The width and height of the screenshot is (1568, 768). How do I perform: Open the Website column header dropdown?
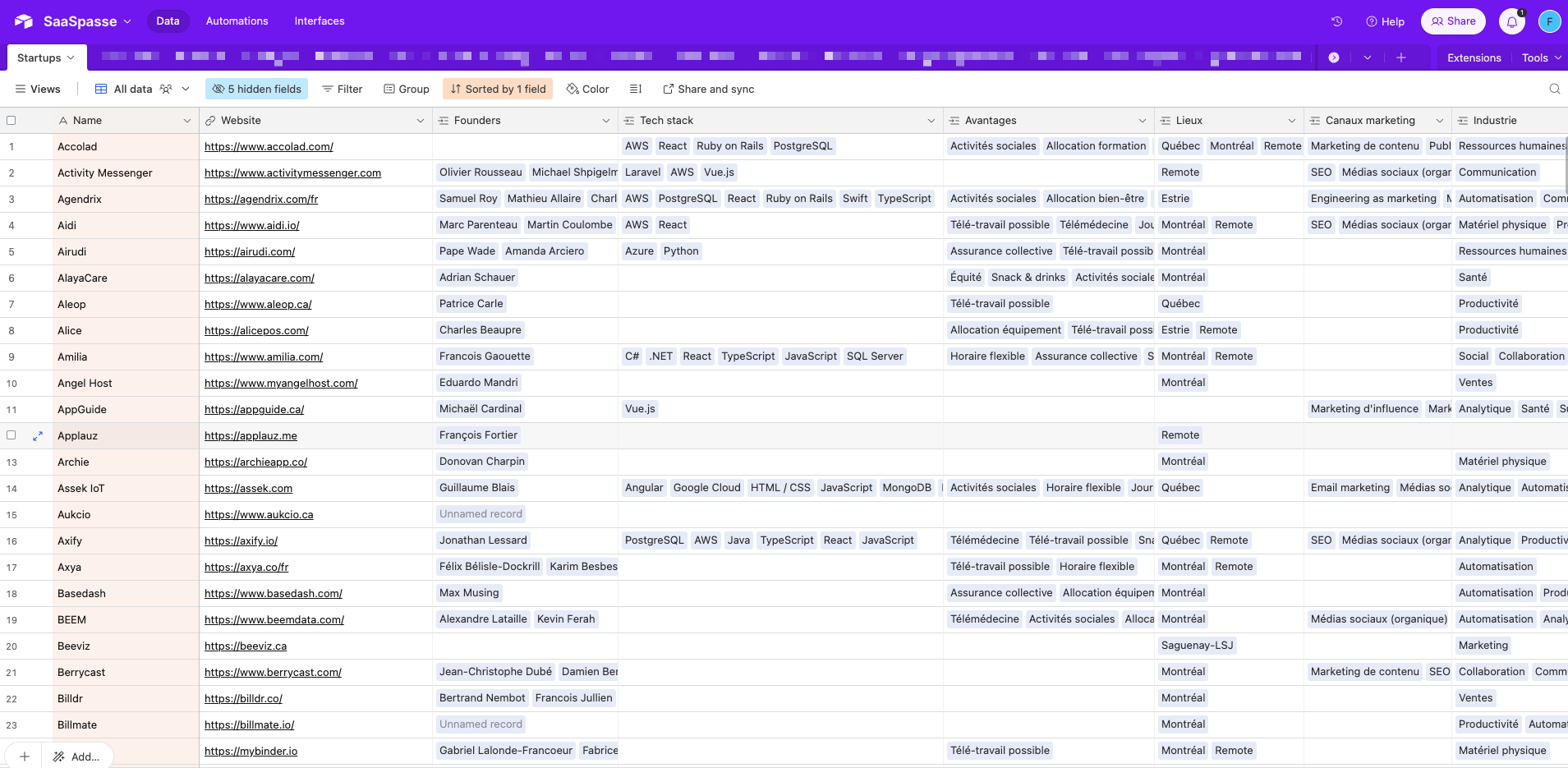pos(421,121)
